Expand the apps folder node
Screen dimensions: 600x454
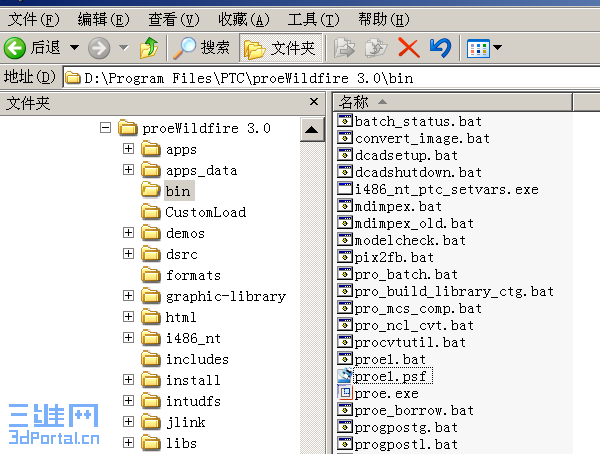pos(129,149)
